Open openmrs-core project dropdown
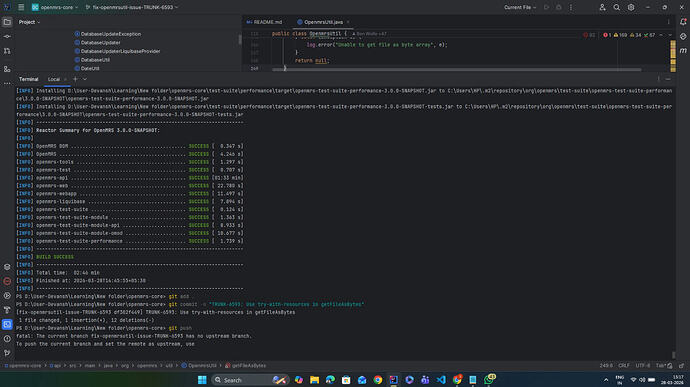The height and width of the screenshot is (387, 690). [x=55, y=7]
